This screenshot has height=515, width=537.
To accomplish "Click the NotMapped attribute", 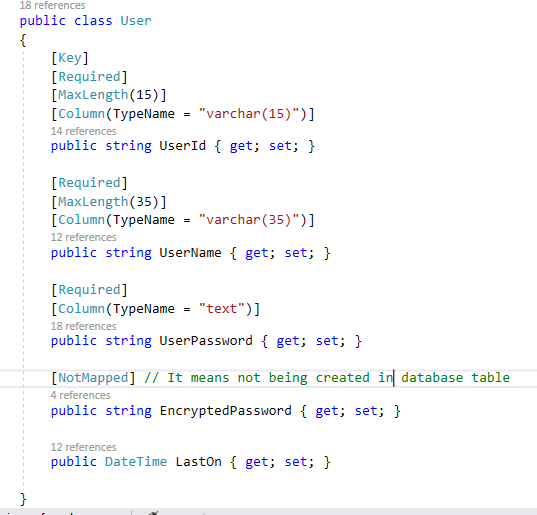I will pos(93,378).
